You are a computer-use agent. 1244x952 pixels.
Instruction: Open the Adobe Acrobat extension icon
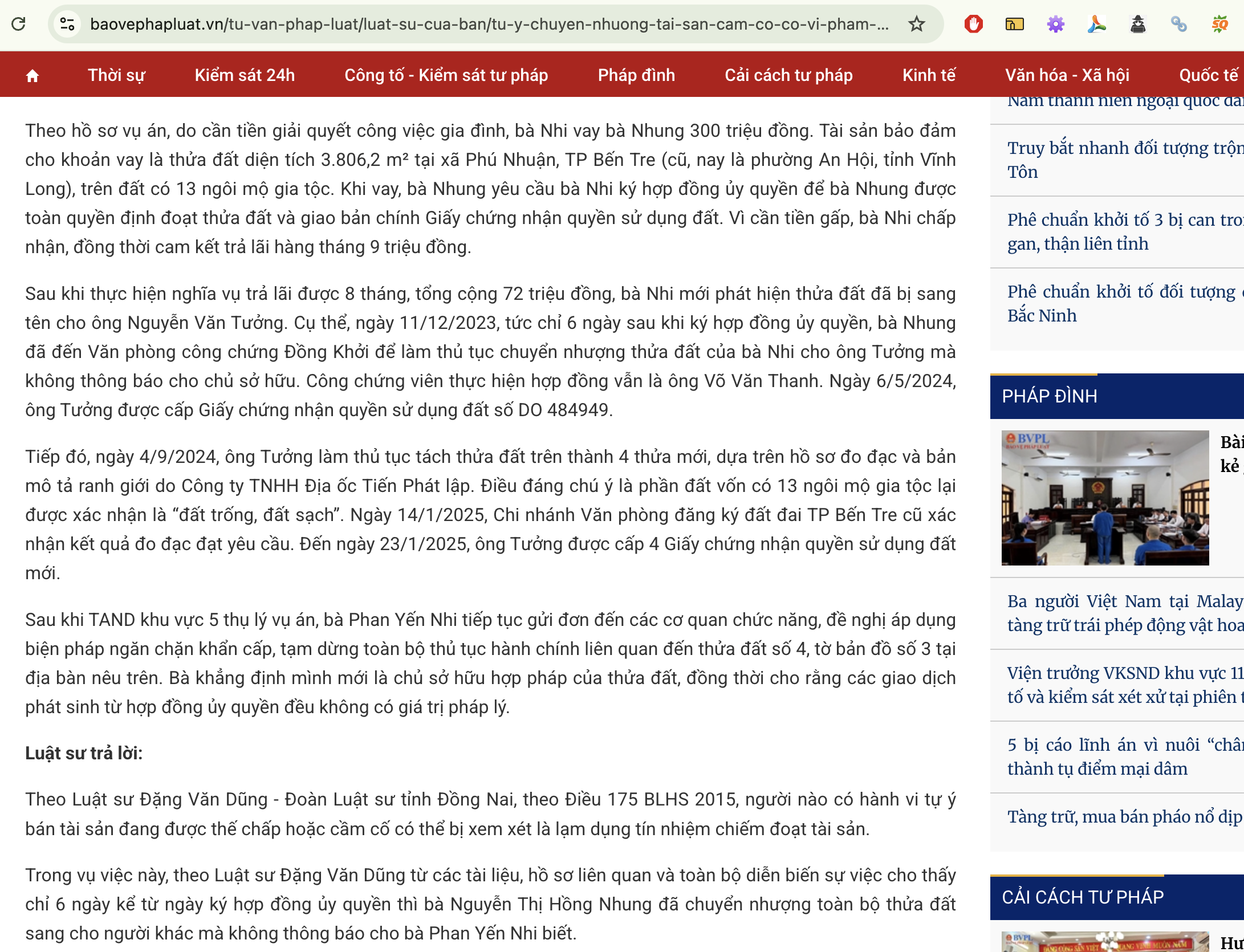pos(1096,24)
